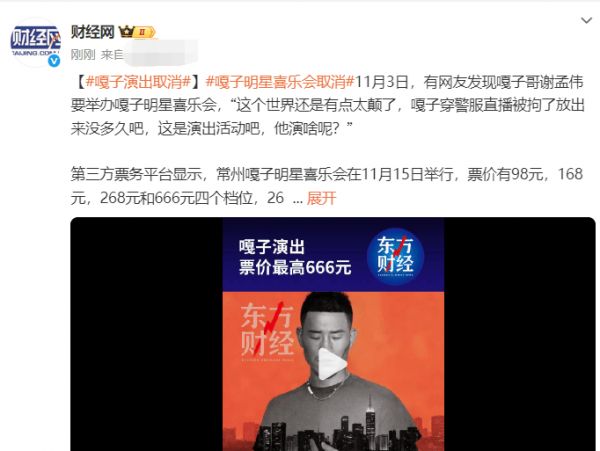Expand full post text via 展开
The image size is (600, 451).
pos(321,198)
